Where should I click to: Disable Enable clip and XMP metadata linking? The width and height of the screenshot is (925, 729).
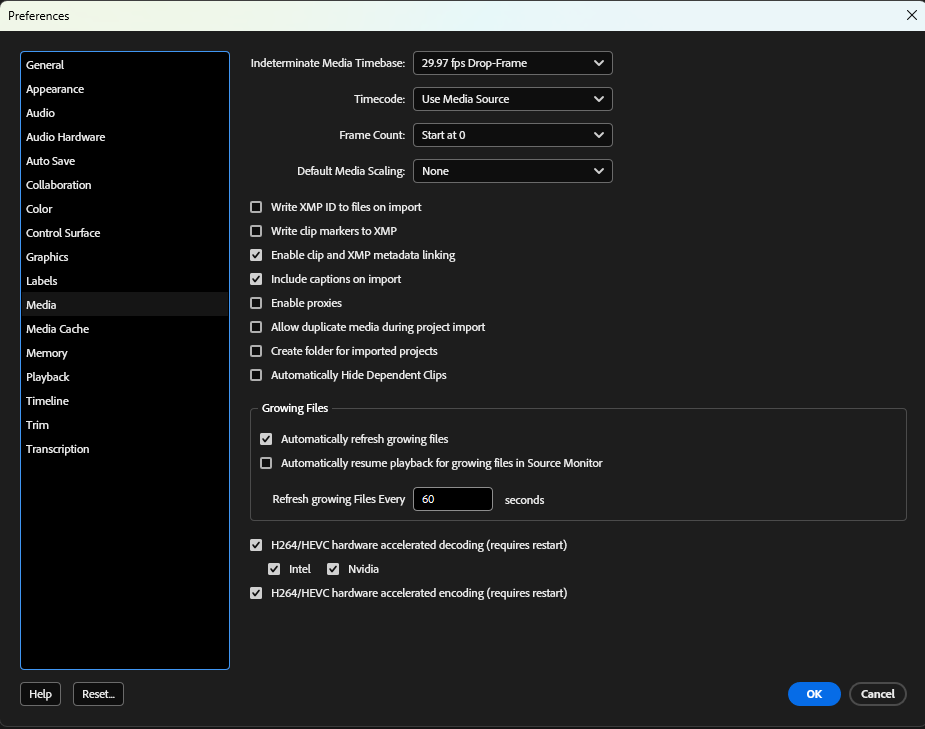tap(256, 255)
